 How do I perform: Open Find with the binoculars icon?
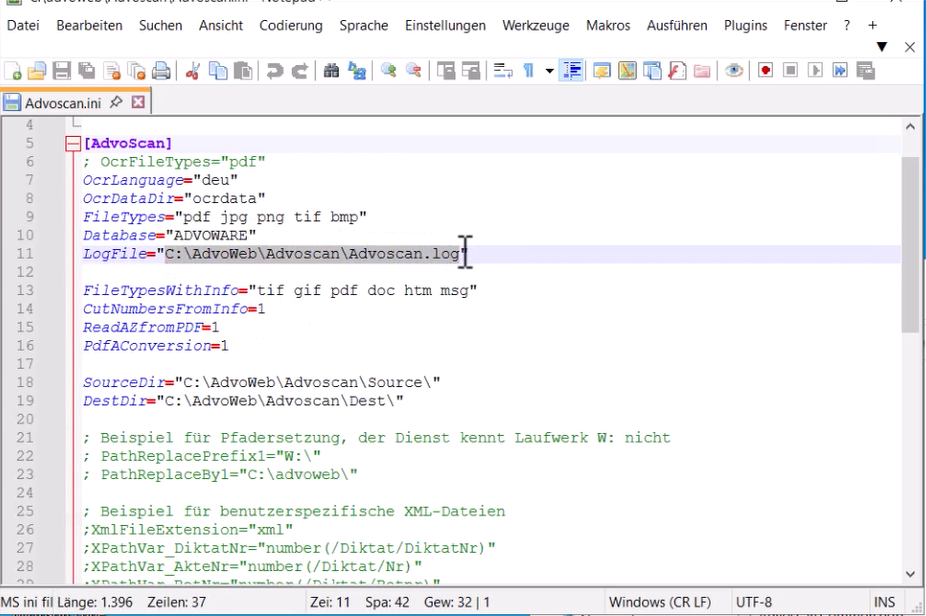click(331, 71)
